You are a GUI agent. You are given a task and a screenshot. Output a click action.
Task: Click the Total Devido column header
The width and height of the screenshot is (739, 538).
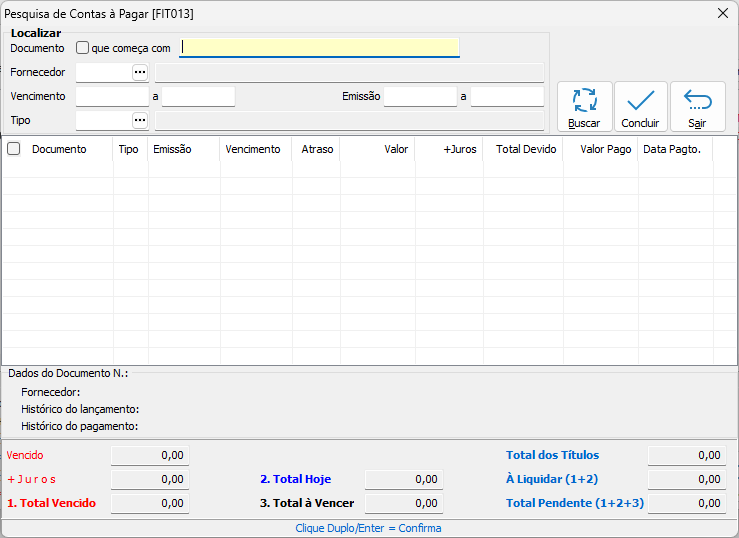(x=526, y=149)
